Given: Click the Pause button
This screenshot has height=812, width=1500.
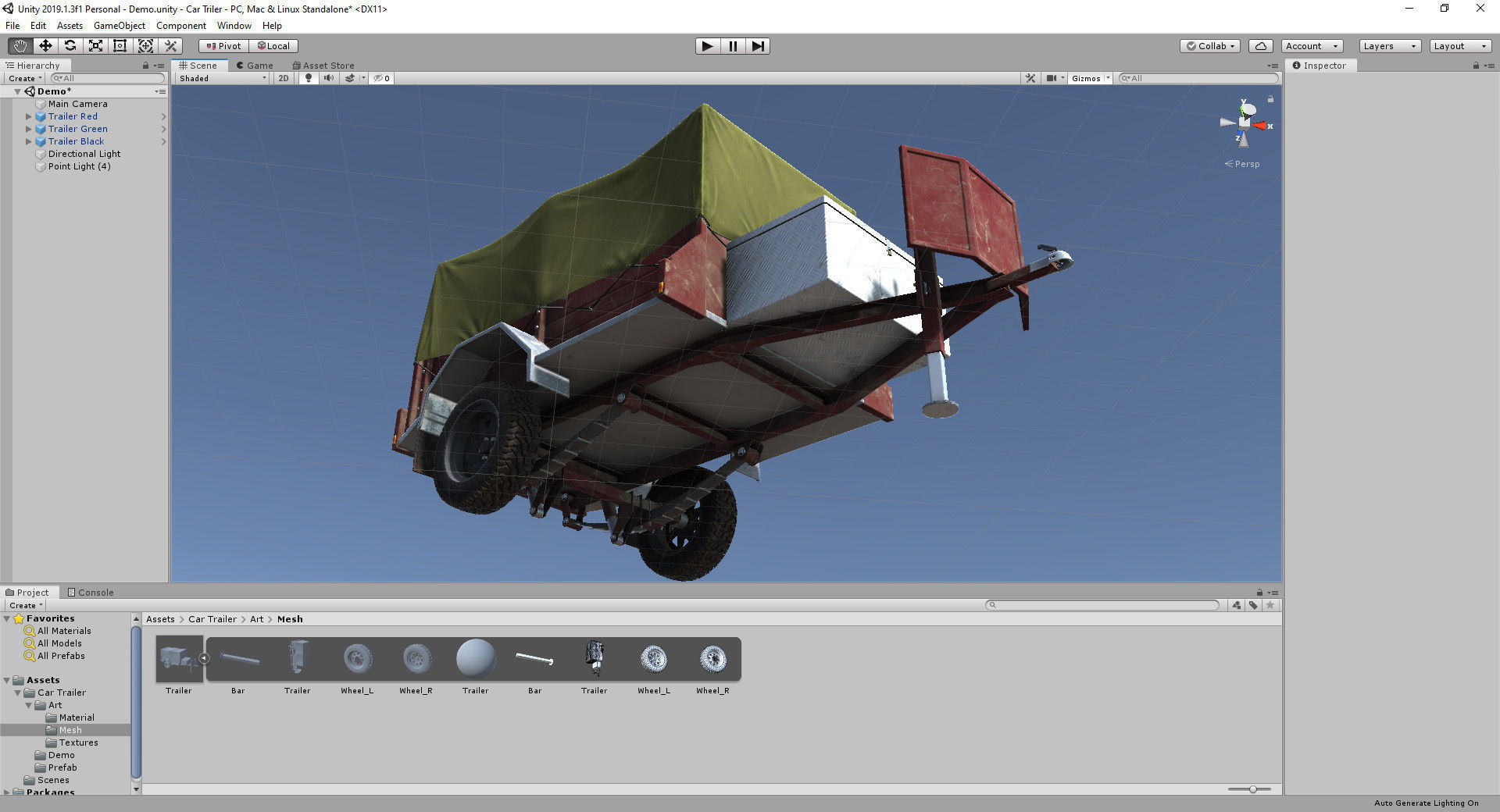Looking at the screenshot, I should point(733,46).
